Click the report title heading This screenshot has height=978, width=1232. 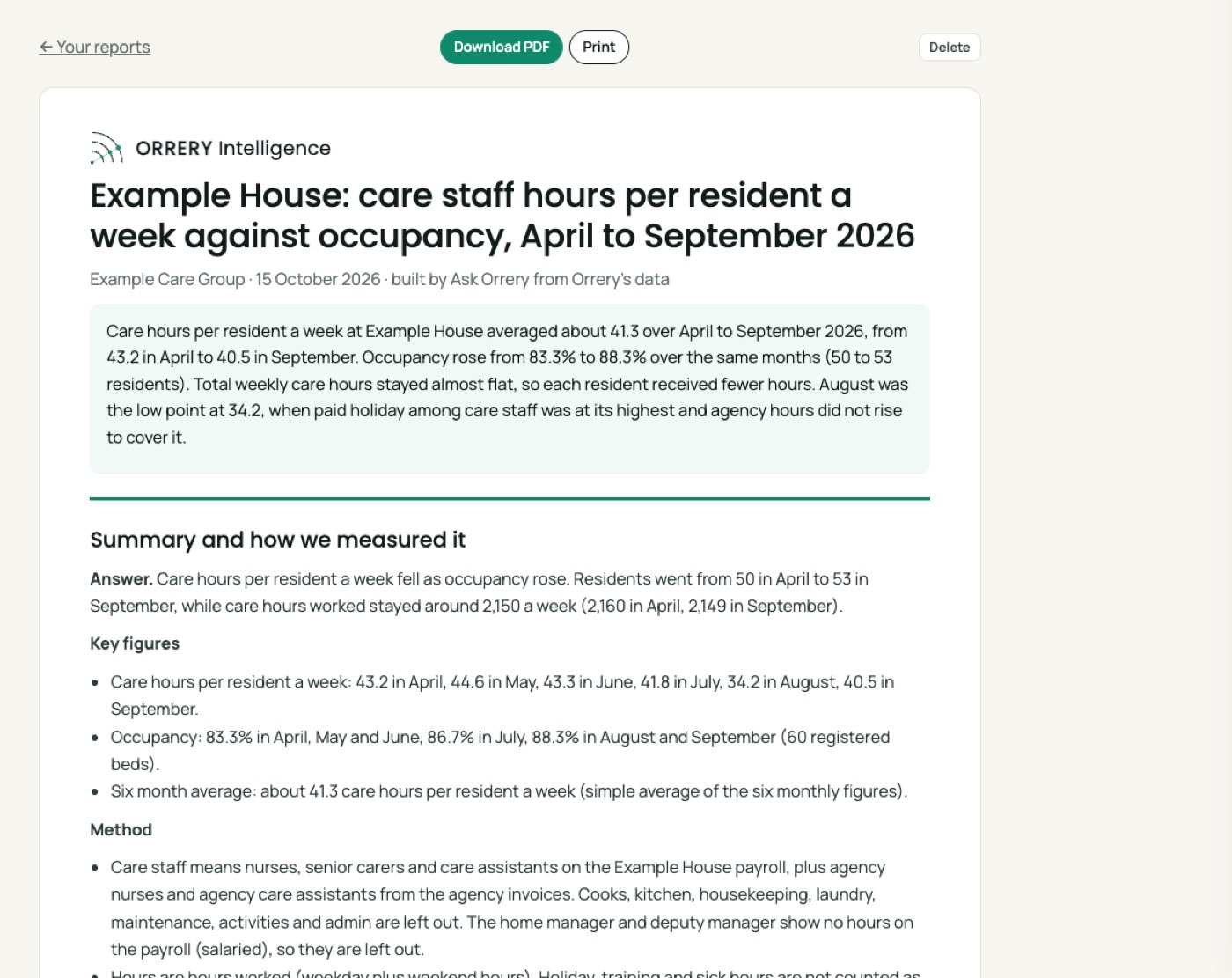[x=502, y=216]
